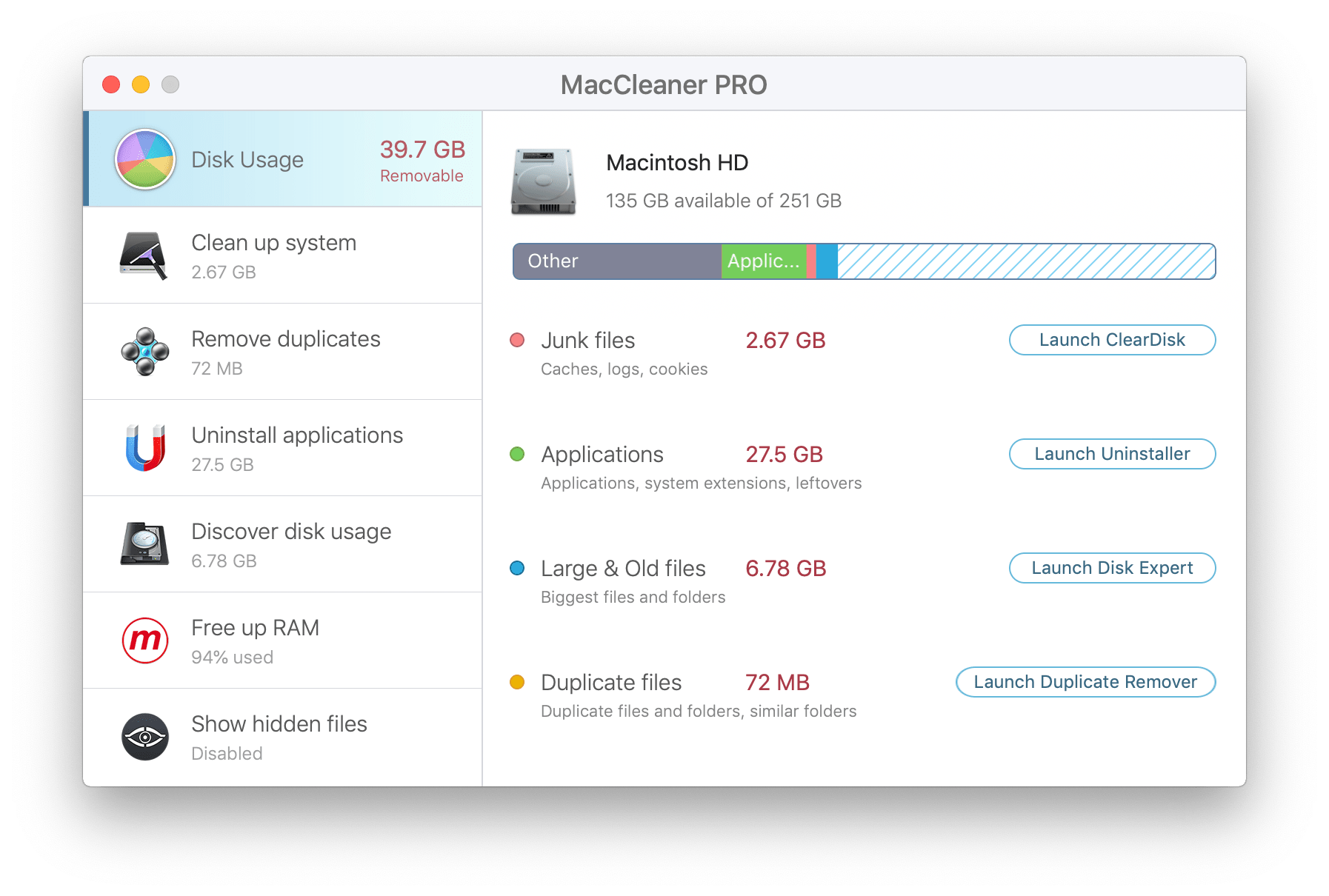
Task: Minimize the MacCleaner PRO window
Action: tap(141, 84)
